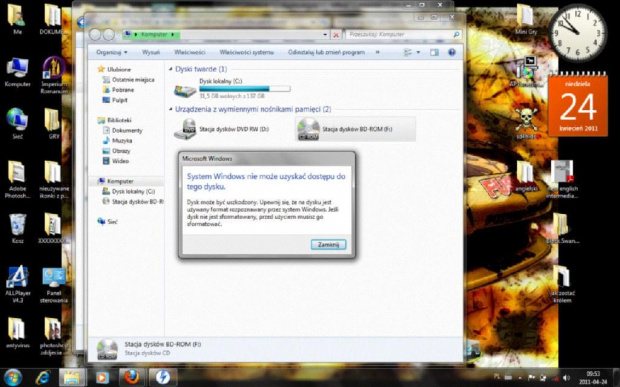
Task: Select Pobrane in navigation pane
Action: (123, 90)
